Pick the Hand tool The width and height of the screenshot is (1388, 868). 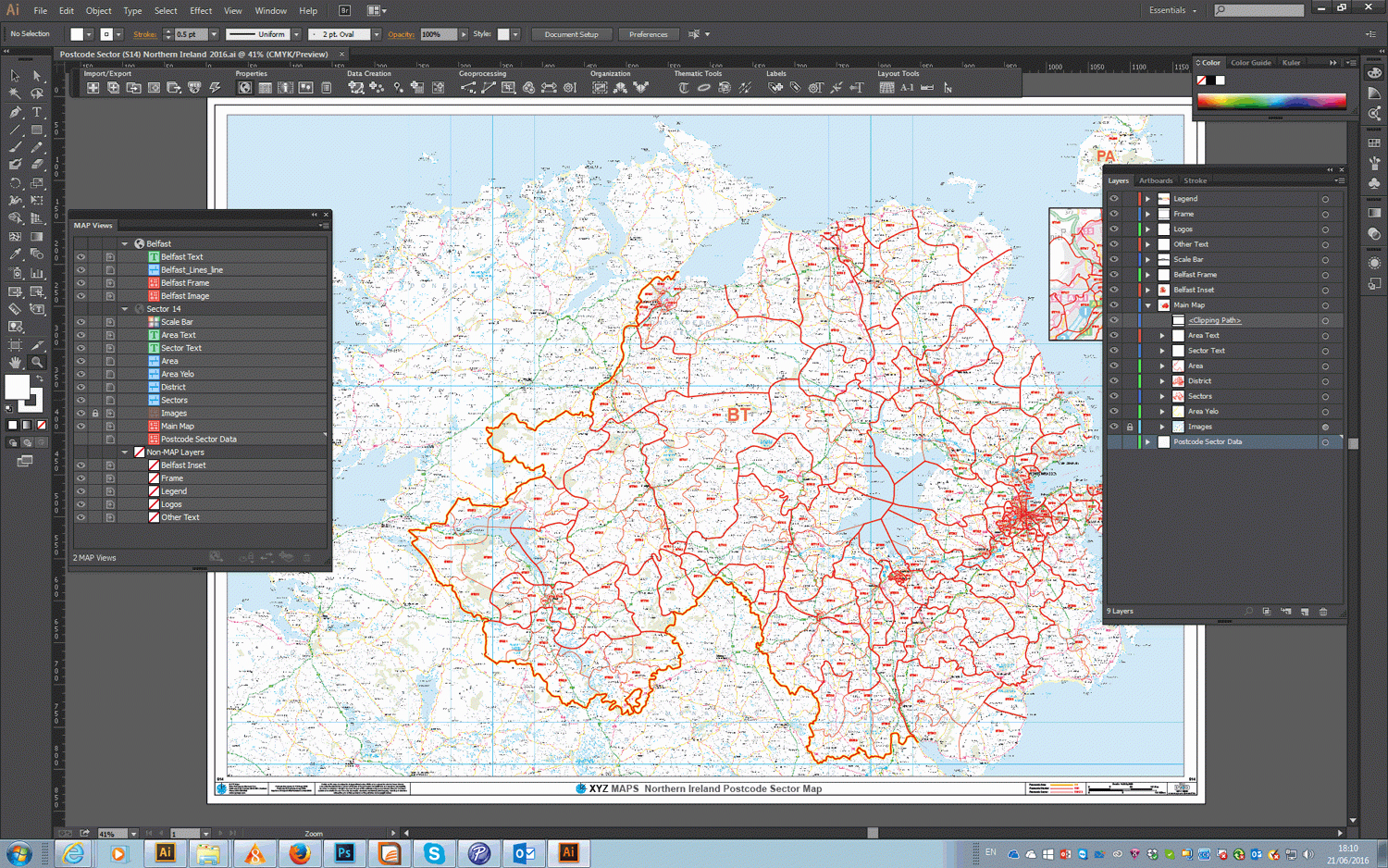coord(16,363)
